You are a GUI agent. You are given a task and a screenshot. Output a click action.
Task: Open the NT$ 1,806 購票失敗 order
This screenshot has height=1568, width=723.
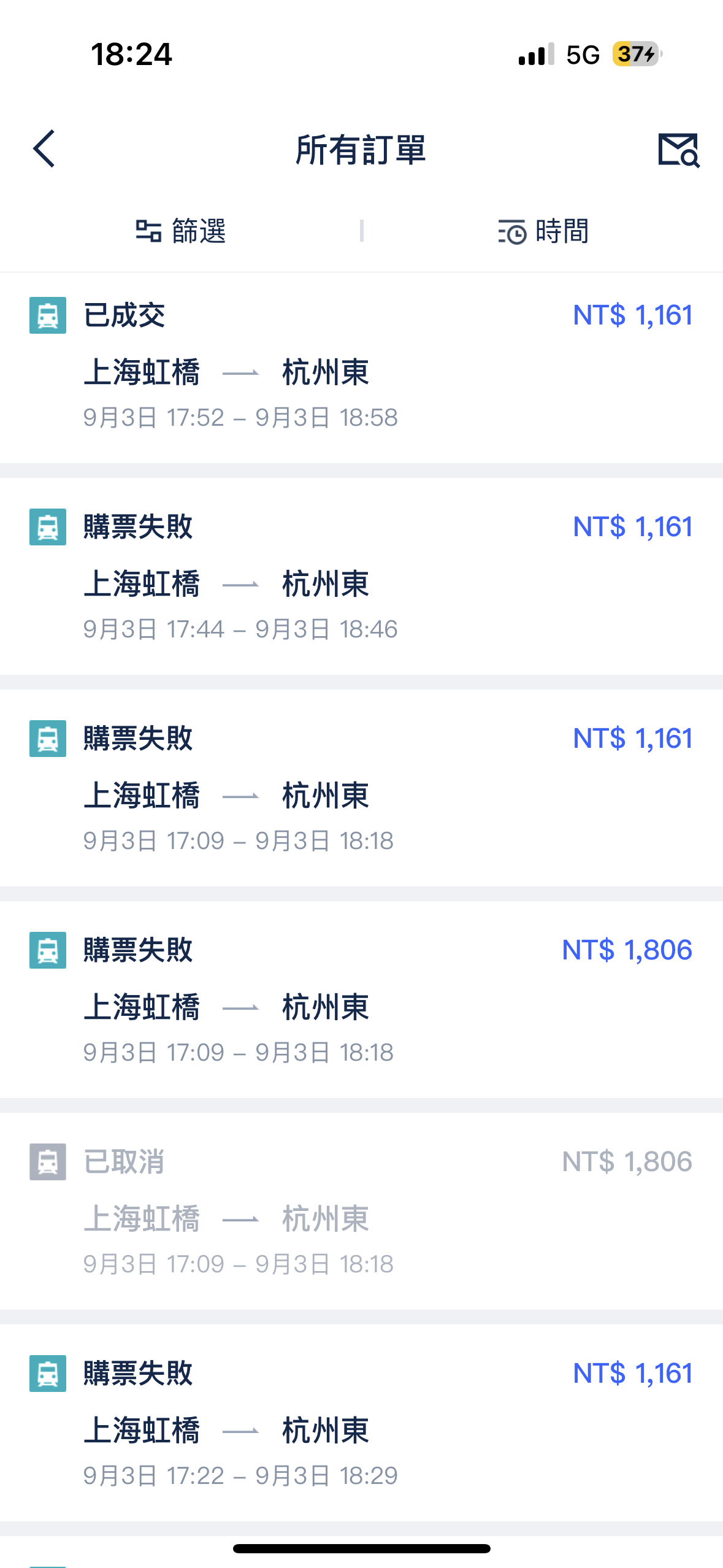coord(361,1000)
